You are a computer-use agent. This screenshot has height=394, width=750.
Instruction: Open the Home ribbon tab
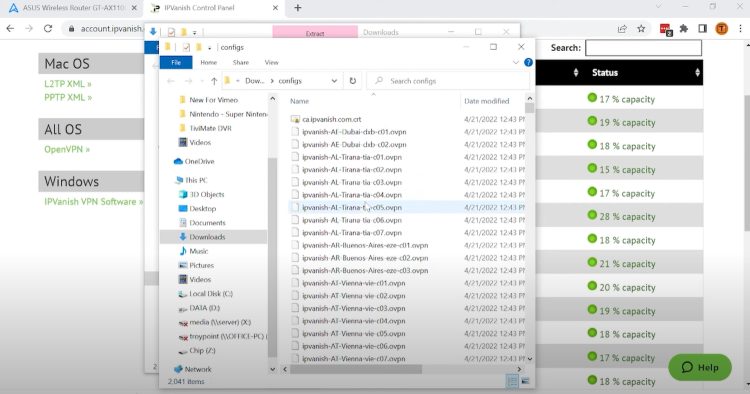[209, 62]
